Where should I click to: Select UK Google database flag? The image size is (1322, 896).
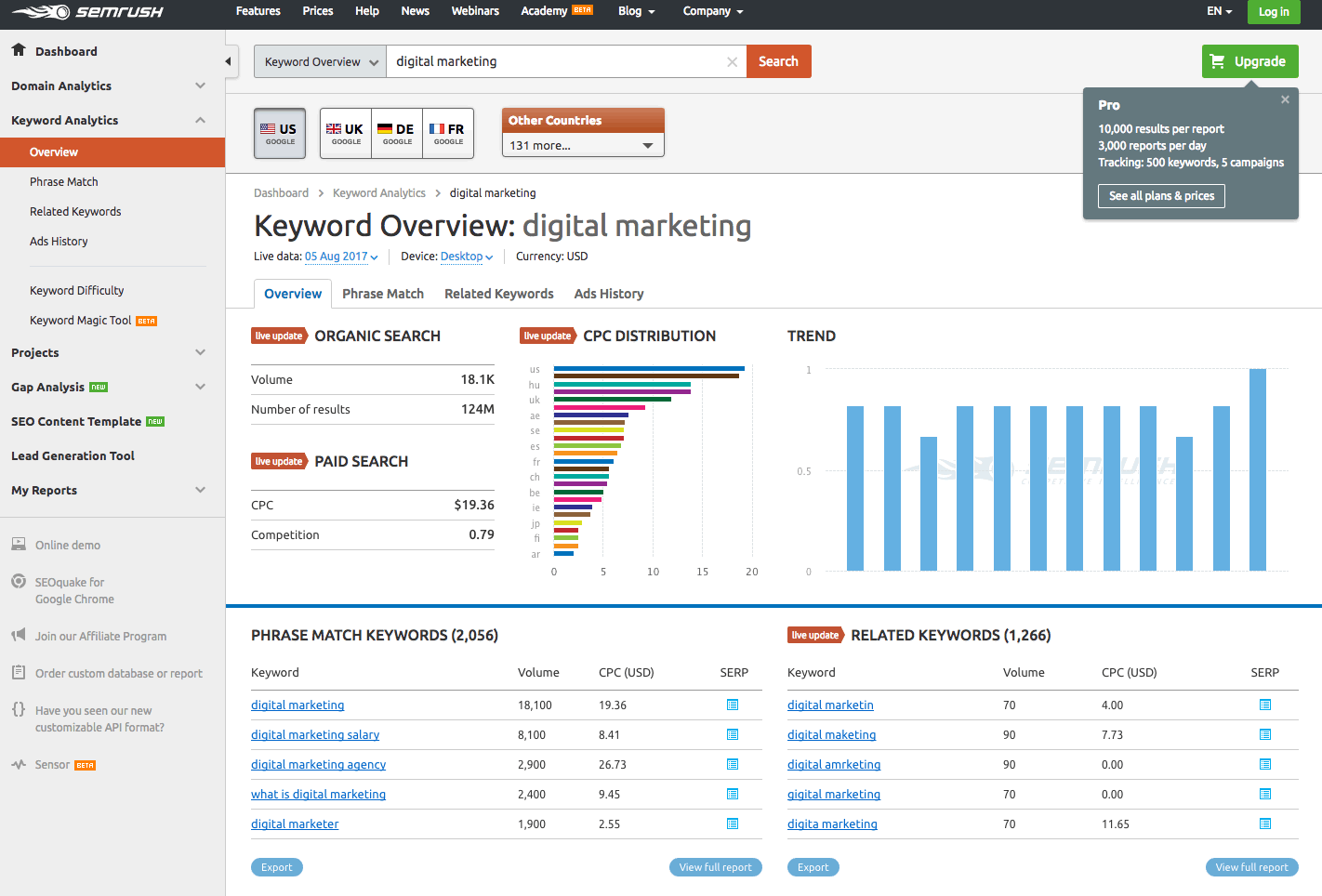tap(346, 134)
